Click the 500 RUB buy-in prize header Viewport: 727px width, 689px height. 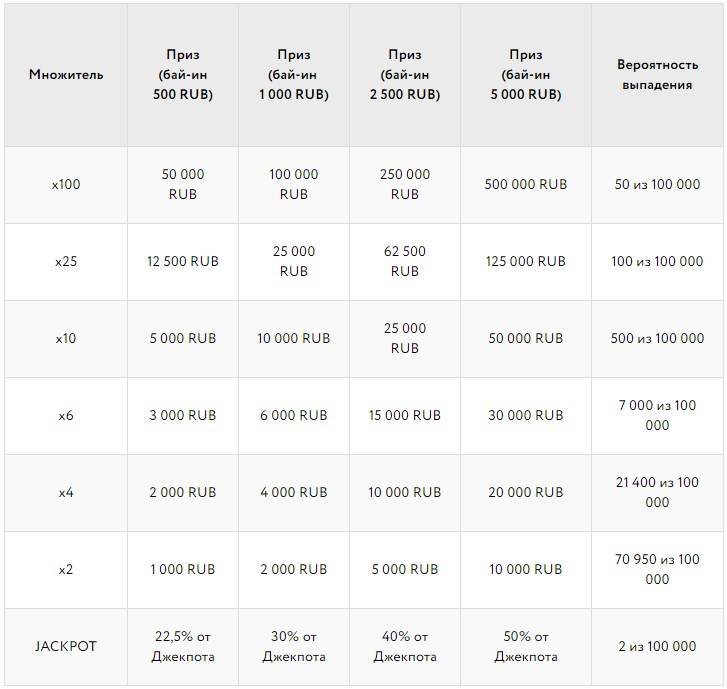point(183,75)
